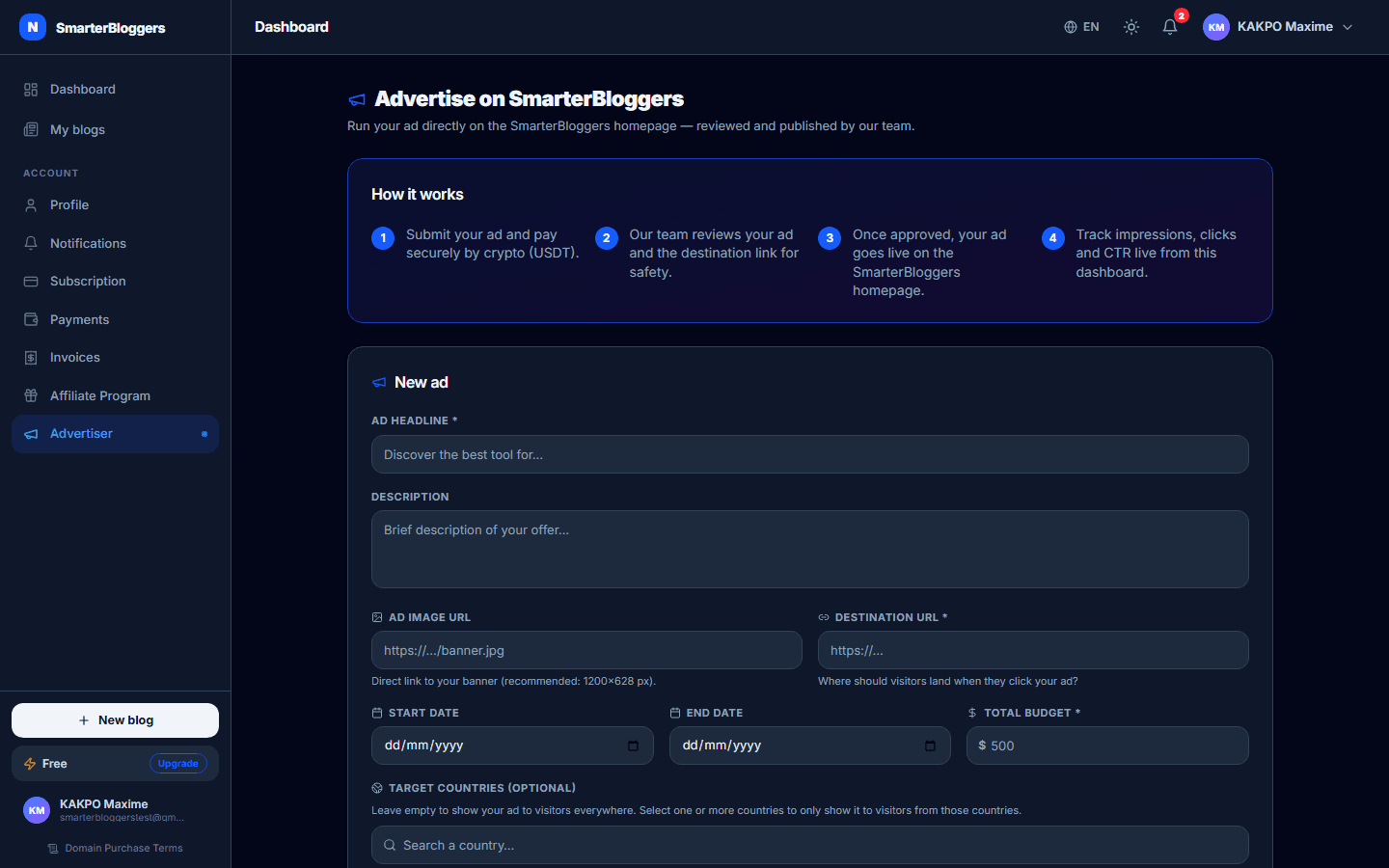This screenshot has width=1389, height=868.
Task: Click the Payments wallet icon
Action: 31,319
